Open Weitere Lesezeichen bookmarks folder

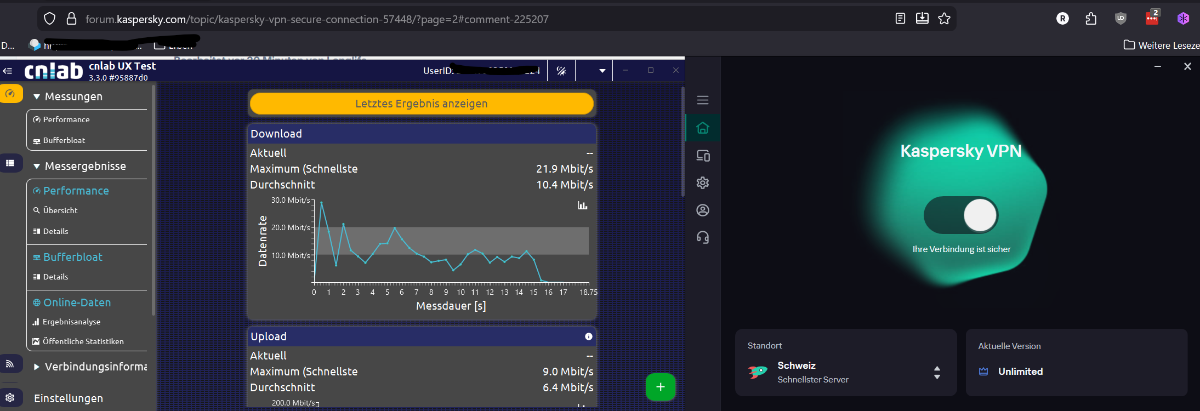click(x=1161, y=45)
